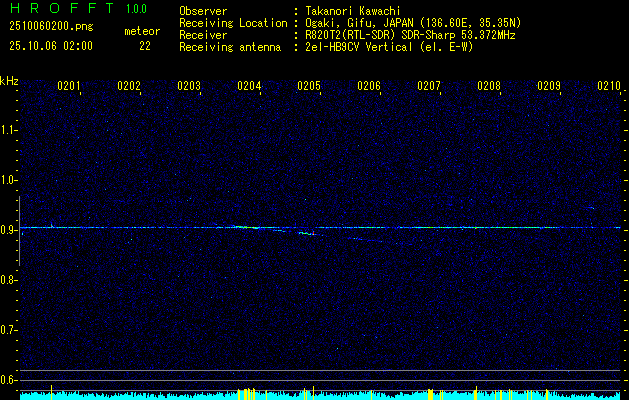Click the HROFFT title text
This screenshot has width=629, height=400.
[x=62, y=8]
